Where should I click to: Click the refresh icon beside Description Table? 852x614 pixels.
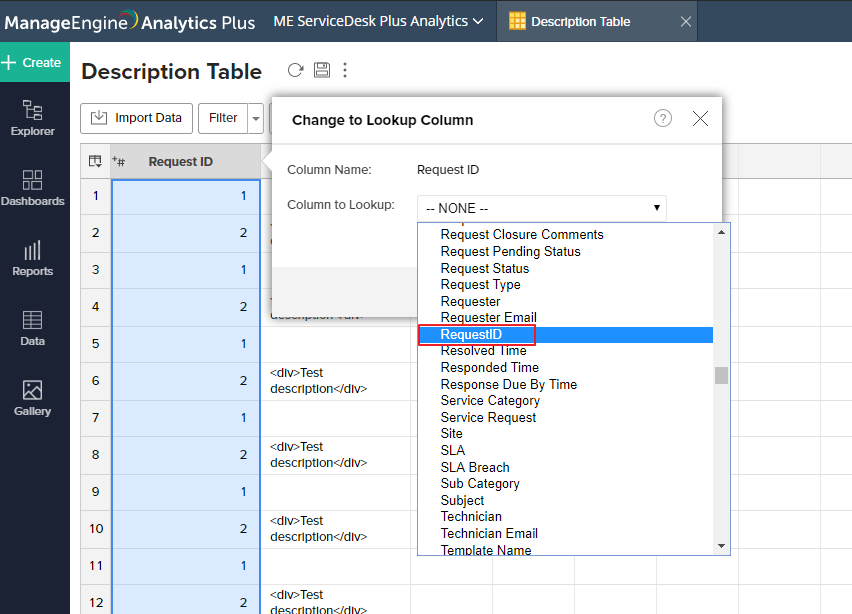295,70
